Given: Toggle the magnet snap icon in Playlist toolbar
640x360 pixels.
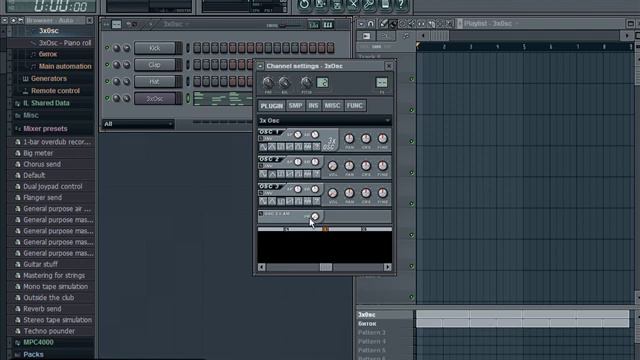Looking at the screenshot, I should [x=371, y=24].
